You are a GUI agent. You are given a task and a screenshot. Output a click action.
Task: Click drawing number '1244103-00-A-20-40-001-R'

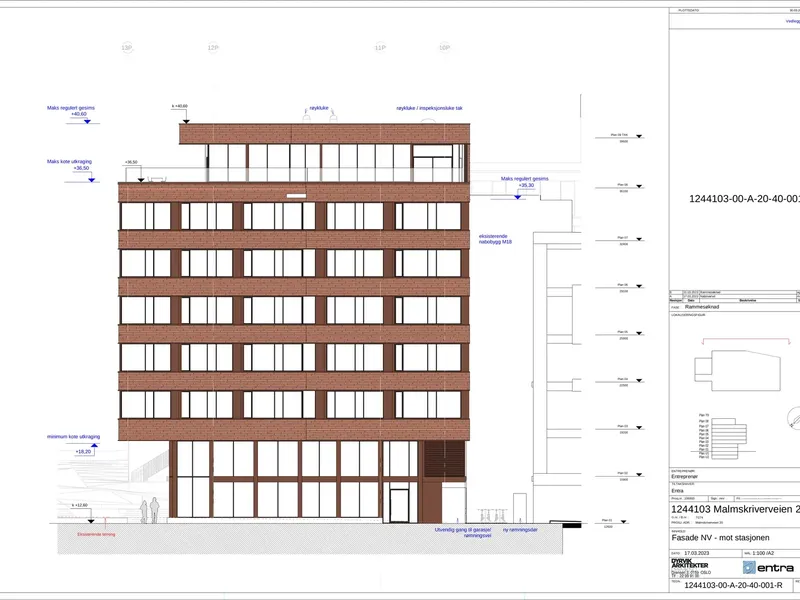point(733,585)
